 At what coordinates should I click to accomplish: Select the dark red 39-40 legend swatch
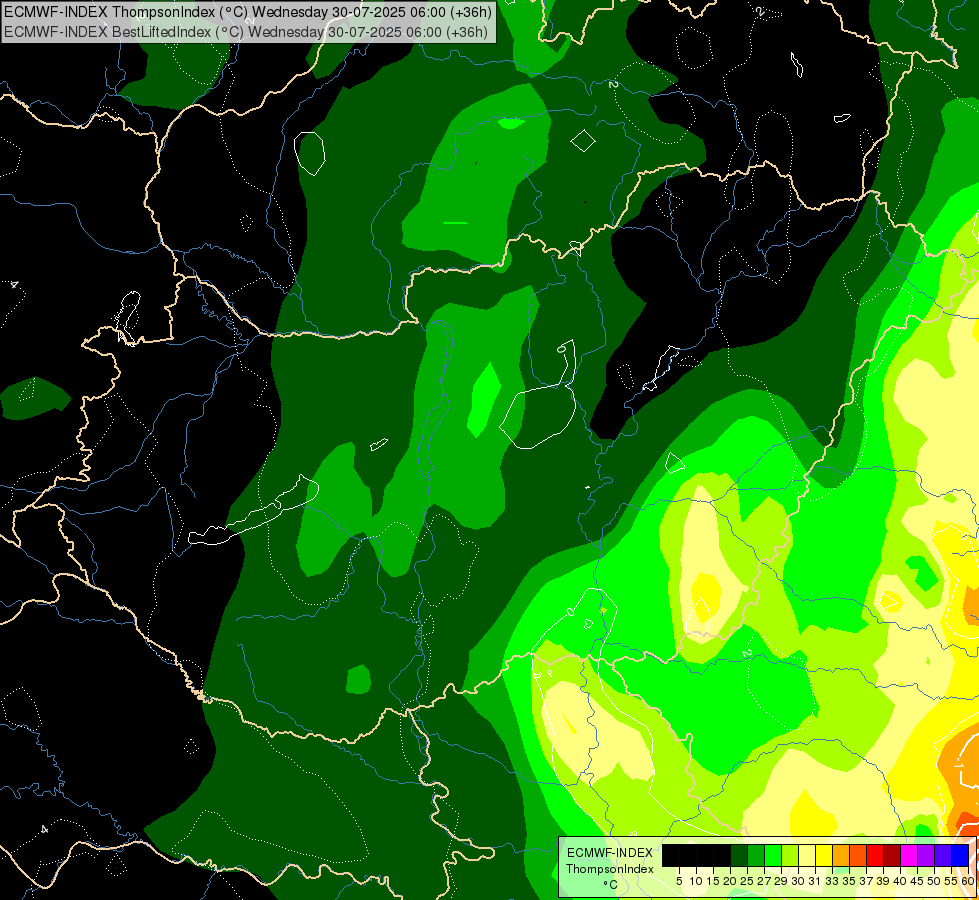click(892, 855)
